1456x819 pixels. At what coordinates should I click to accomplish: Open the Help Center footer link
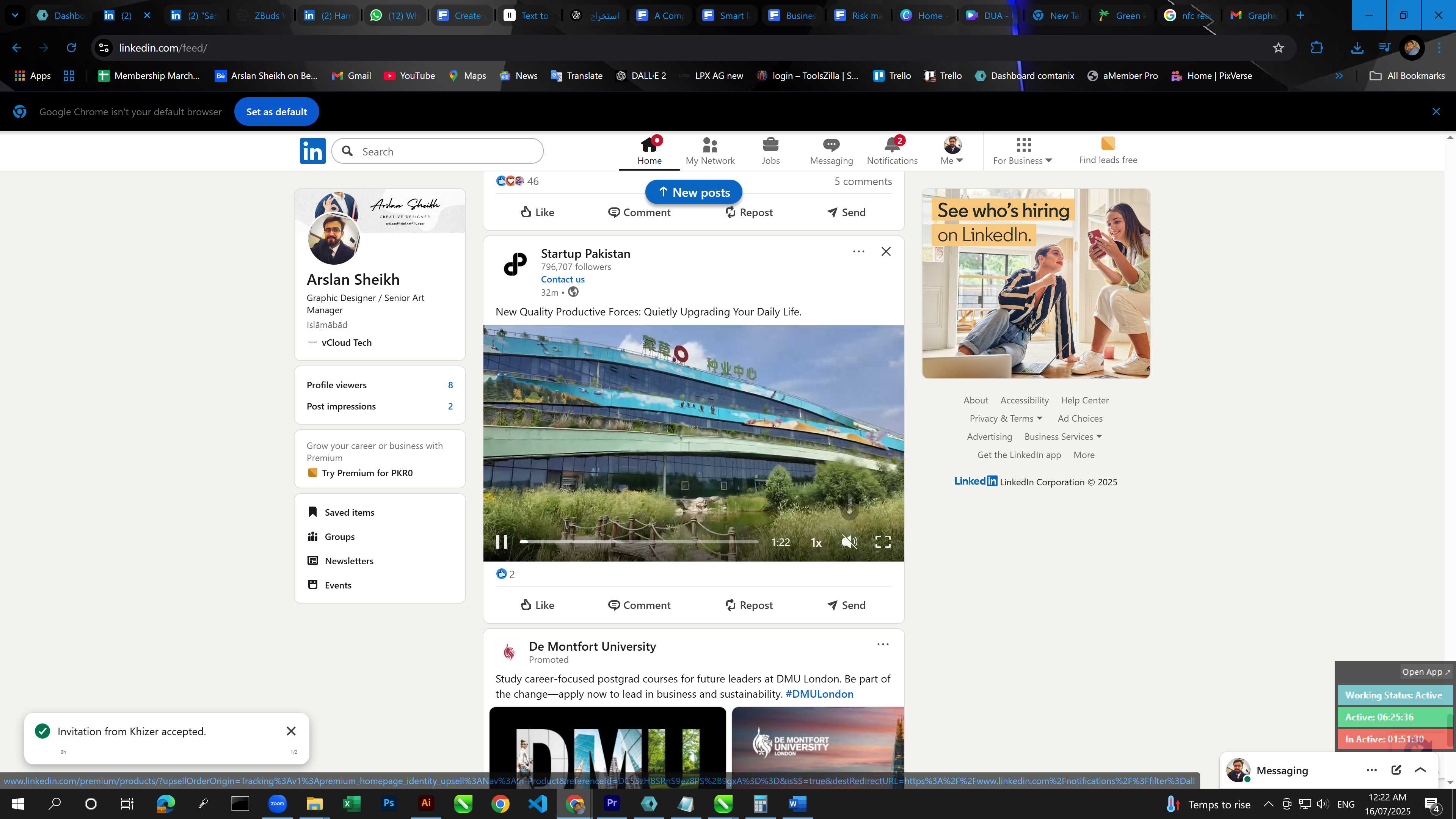point(1085,400)
